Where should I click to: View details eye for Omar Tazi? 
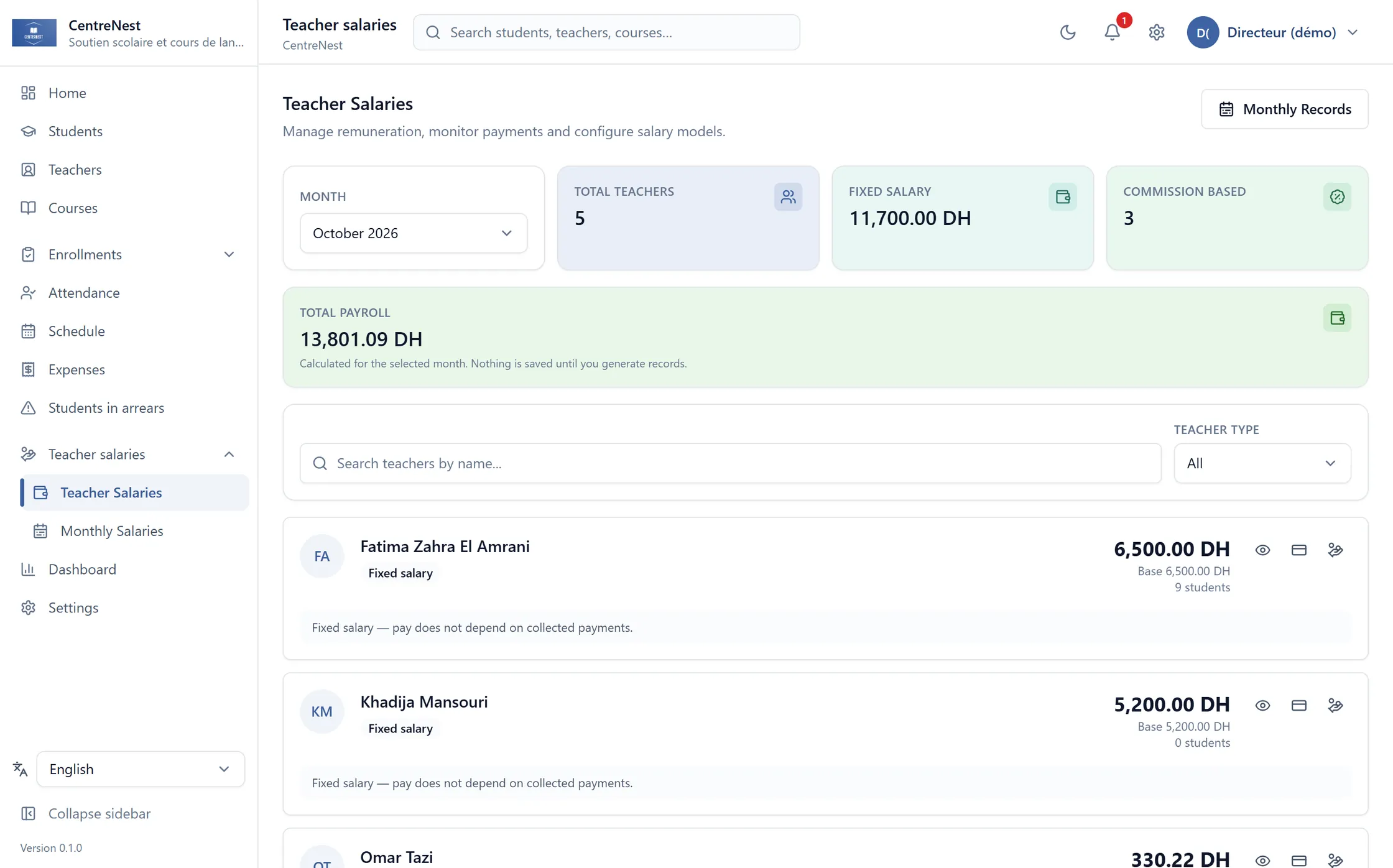click(x=1262, y=861)
